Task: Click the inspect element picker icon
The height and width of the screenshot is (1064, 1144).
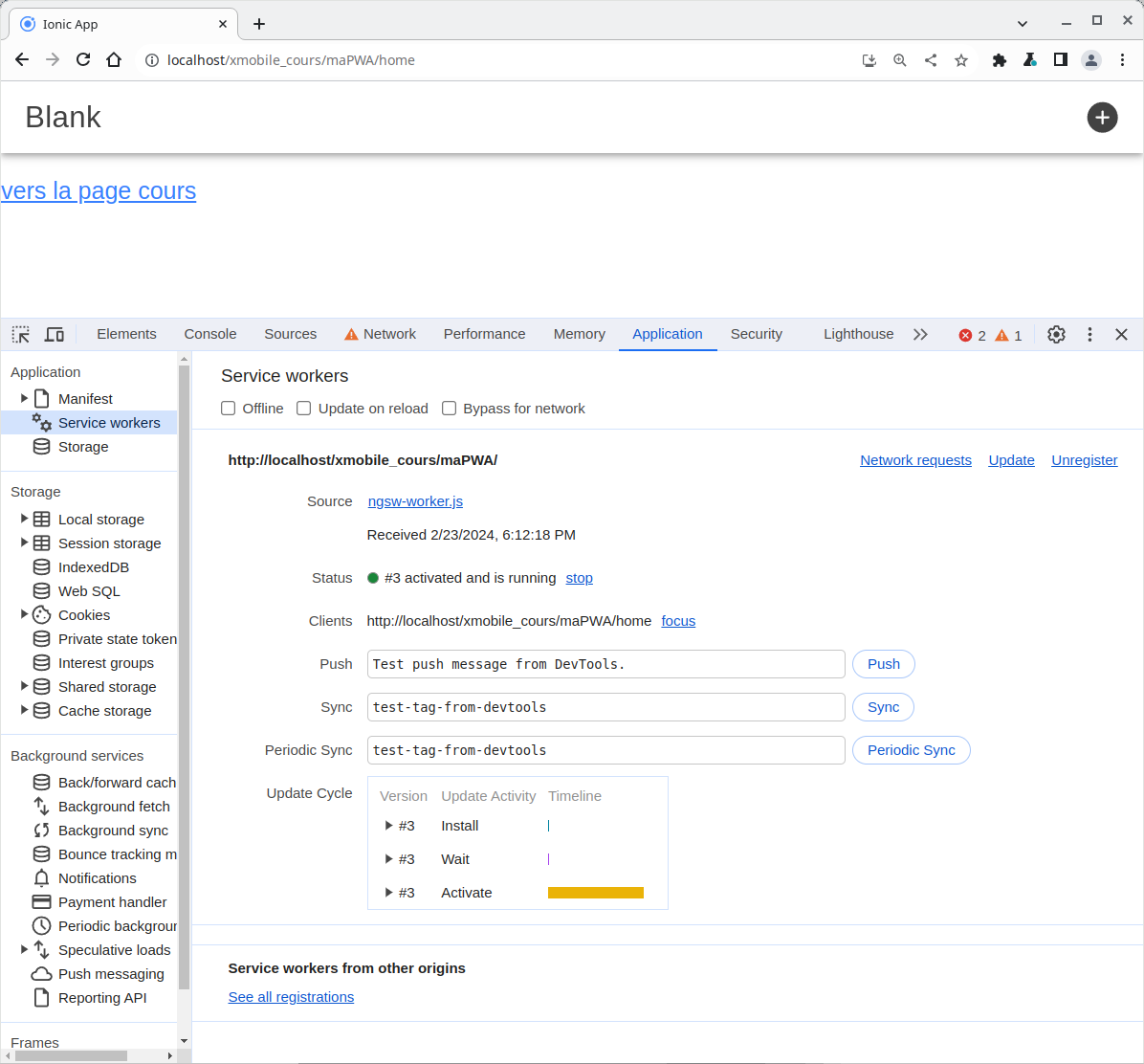Action: click(20, 335)
